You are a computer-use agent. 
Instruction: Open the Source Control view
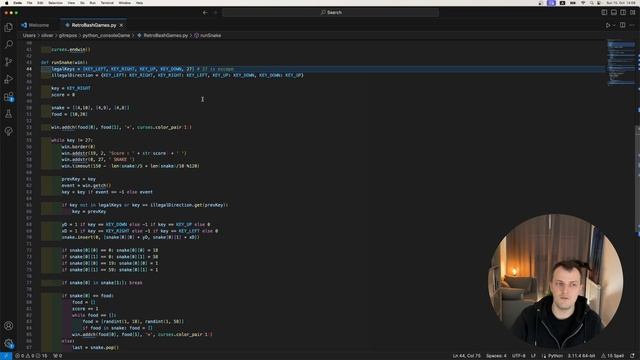tap(9, 62)
